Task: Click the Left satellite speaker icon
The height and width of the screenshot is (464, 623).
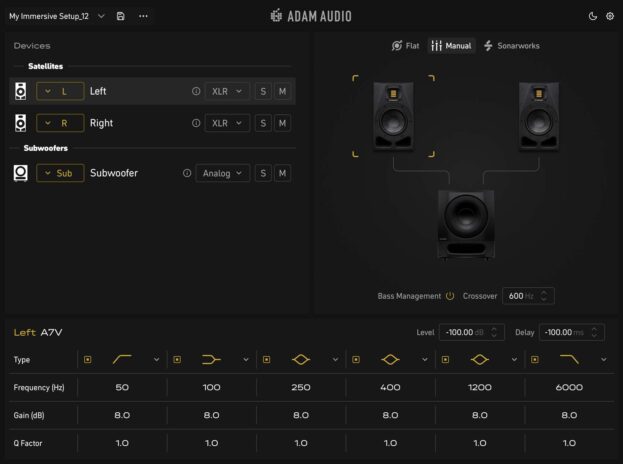Action: click(x=21, y=91)
